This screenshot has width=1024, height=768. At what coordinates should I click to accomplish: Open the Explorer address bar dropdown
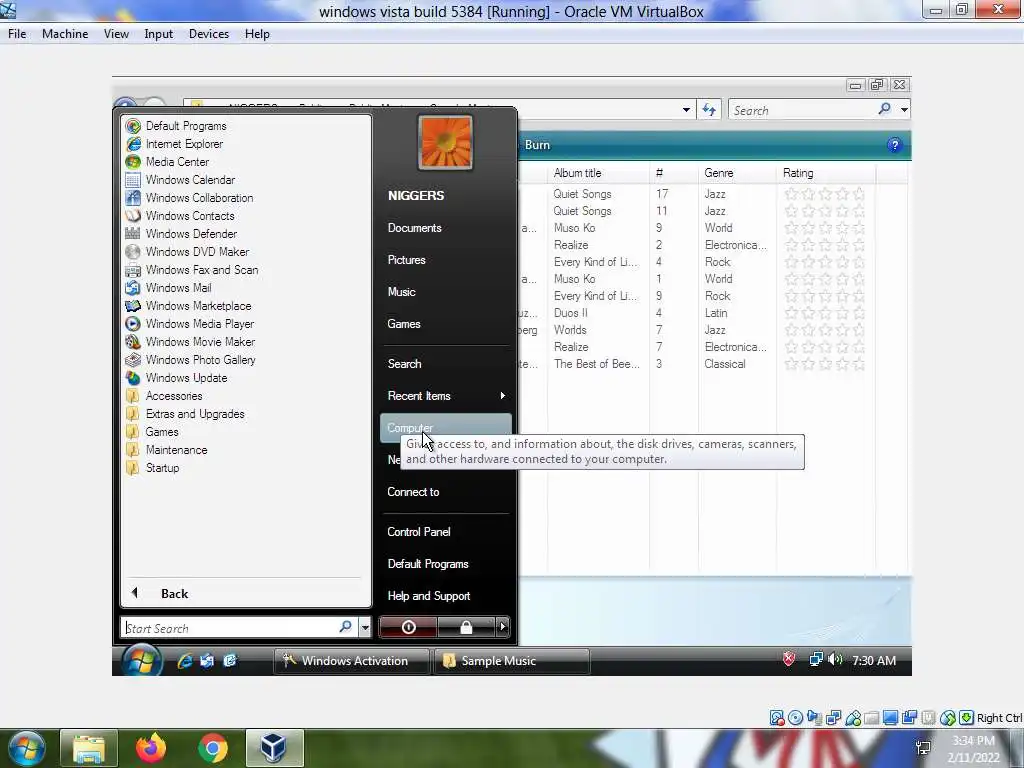686,110
